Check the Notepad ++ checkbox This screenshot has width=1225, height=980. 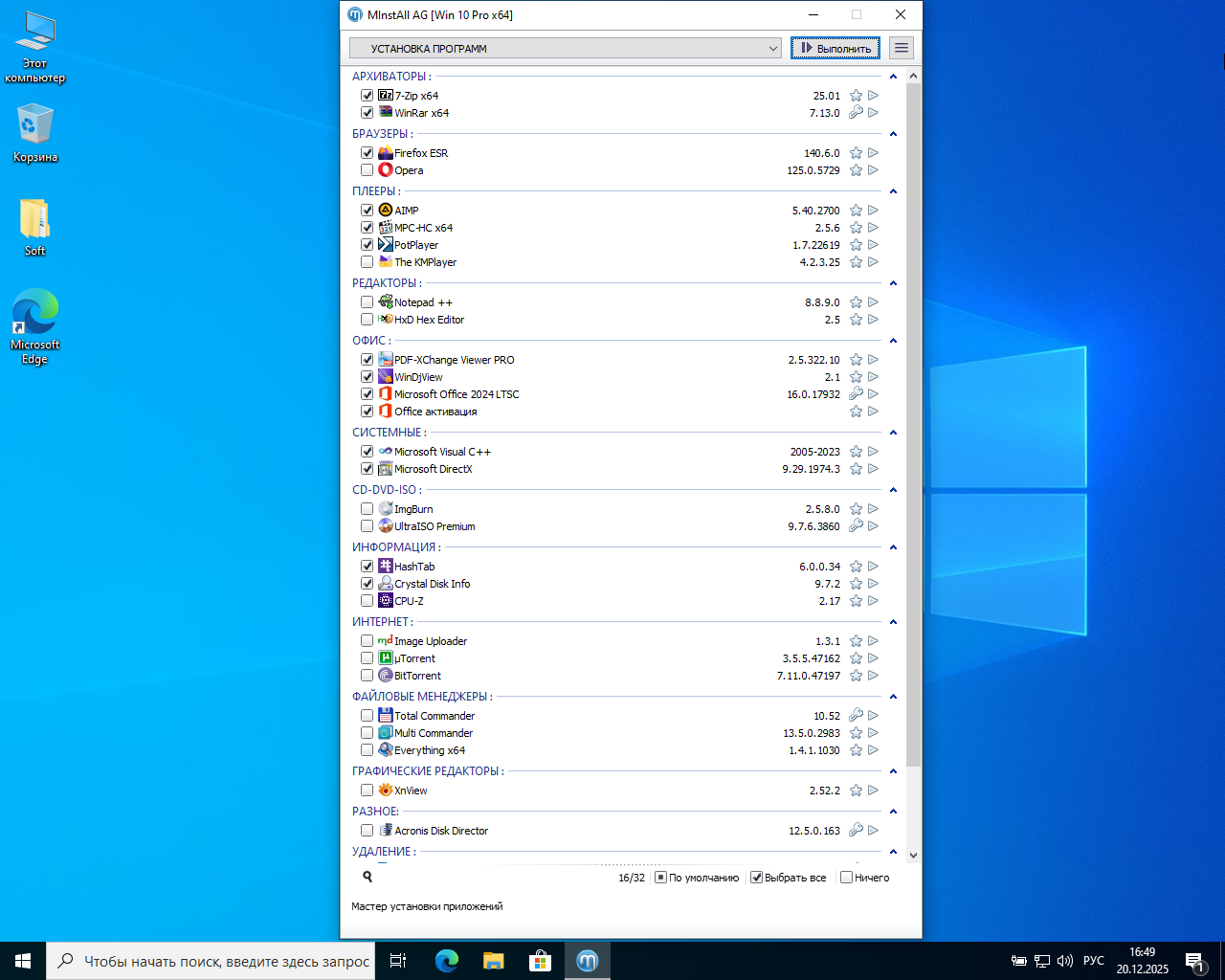(367, 302)
